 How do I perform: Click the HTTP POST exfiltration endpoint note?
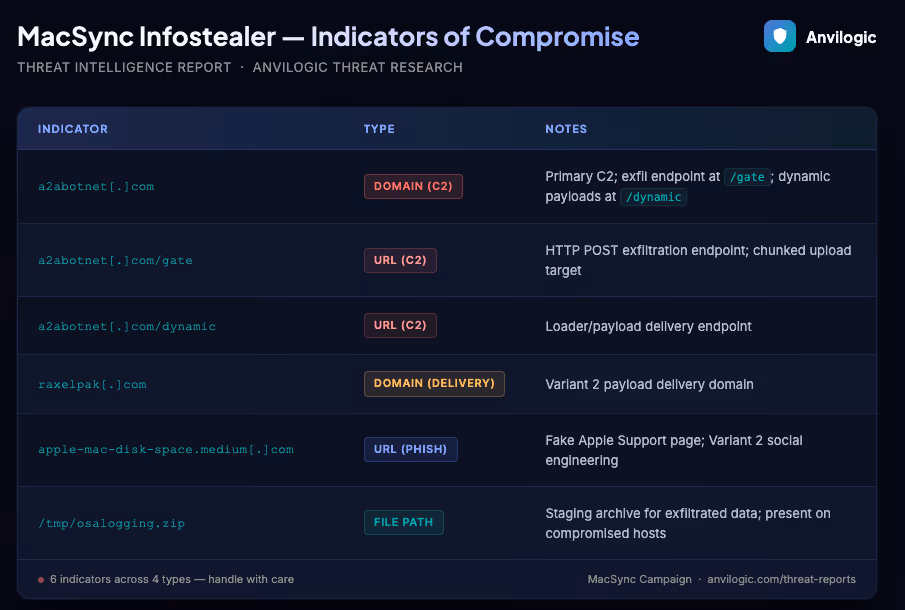(x=698, y=260)
